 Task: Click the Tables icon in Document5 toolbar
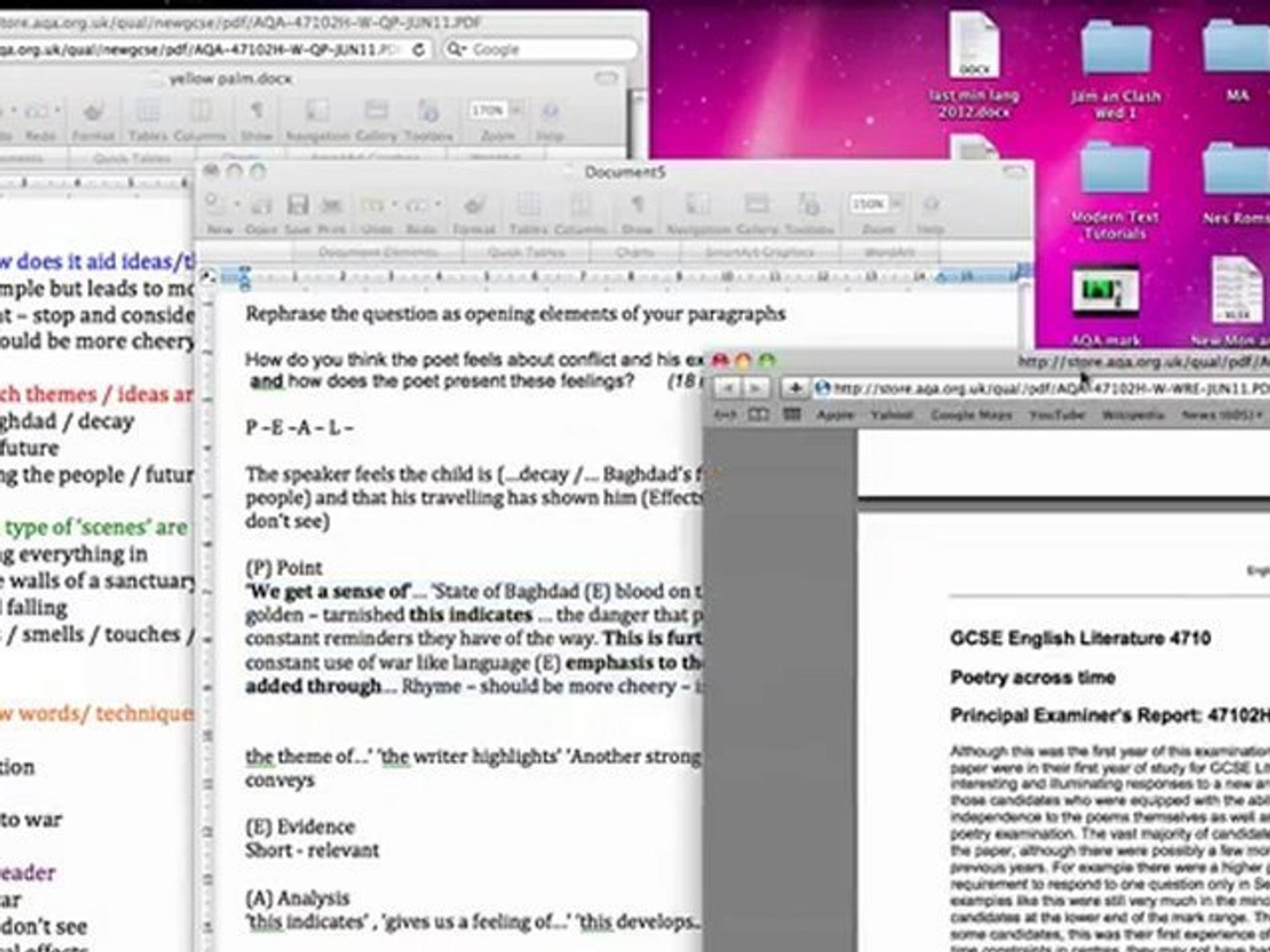coord(527,206)
